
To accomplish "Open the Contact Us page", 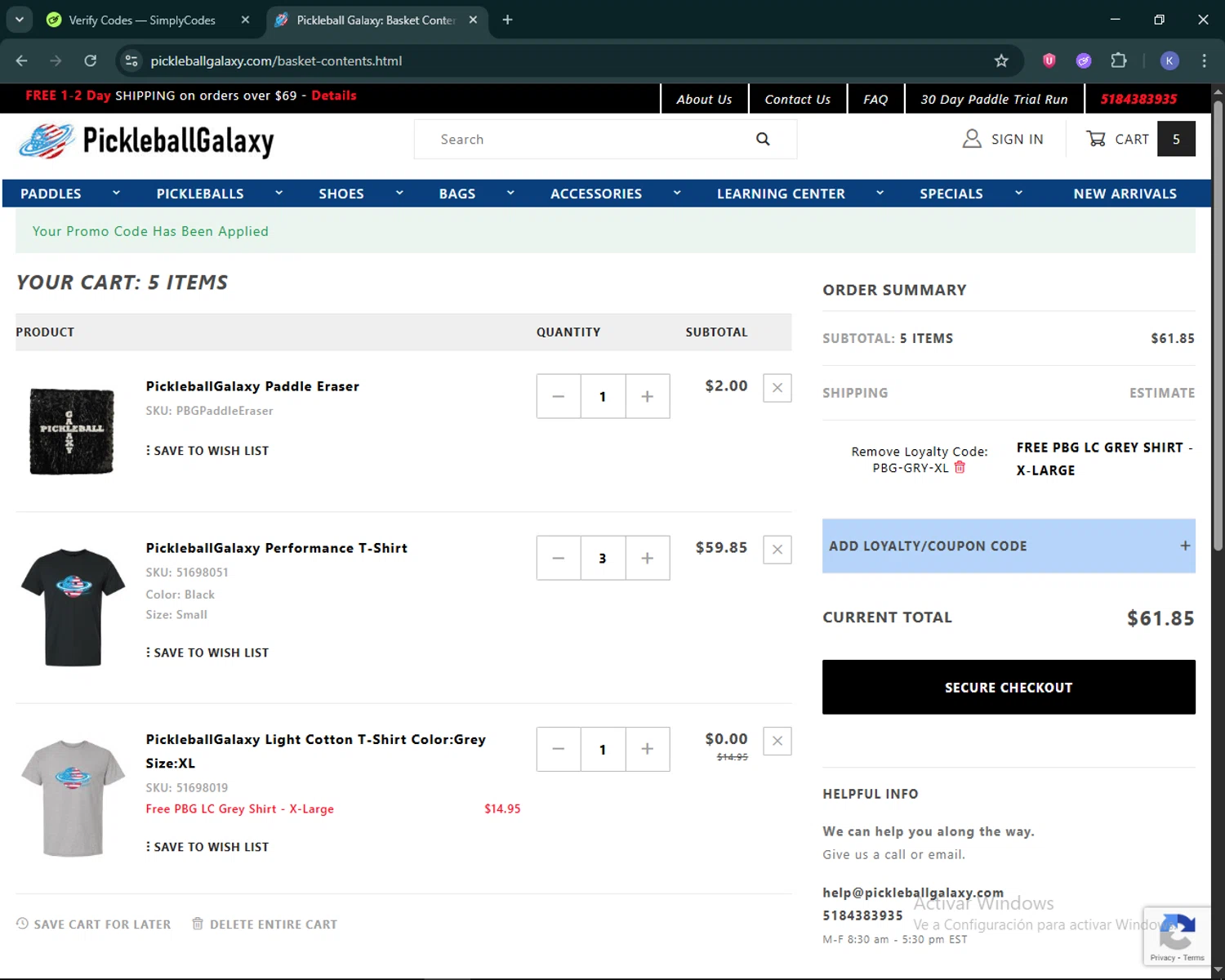I will pos(797,99).
